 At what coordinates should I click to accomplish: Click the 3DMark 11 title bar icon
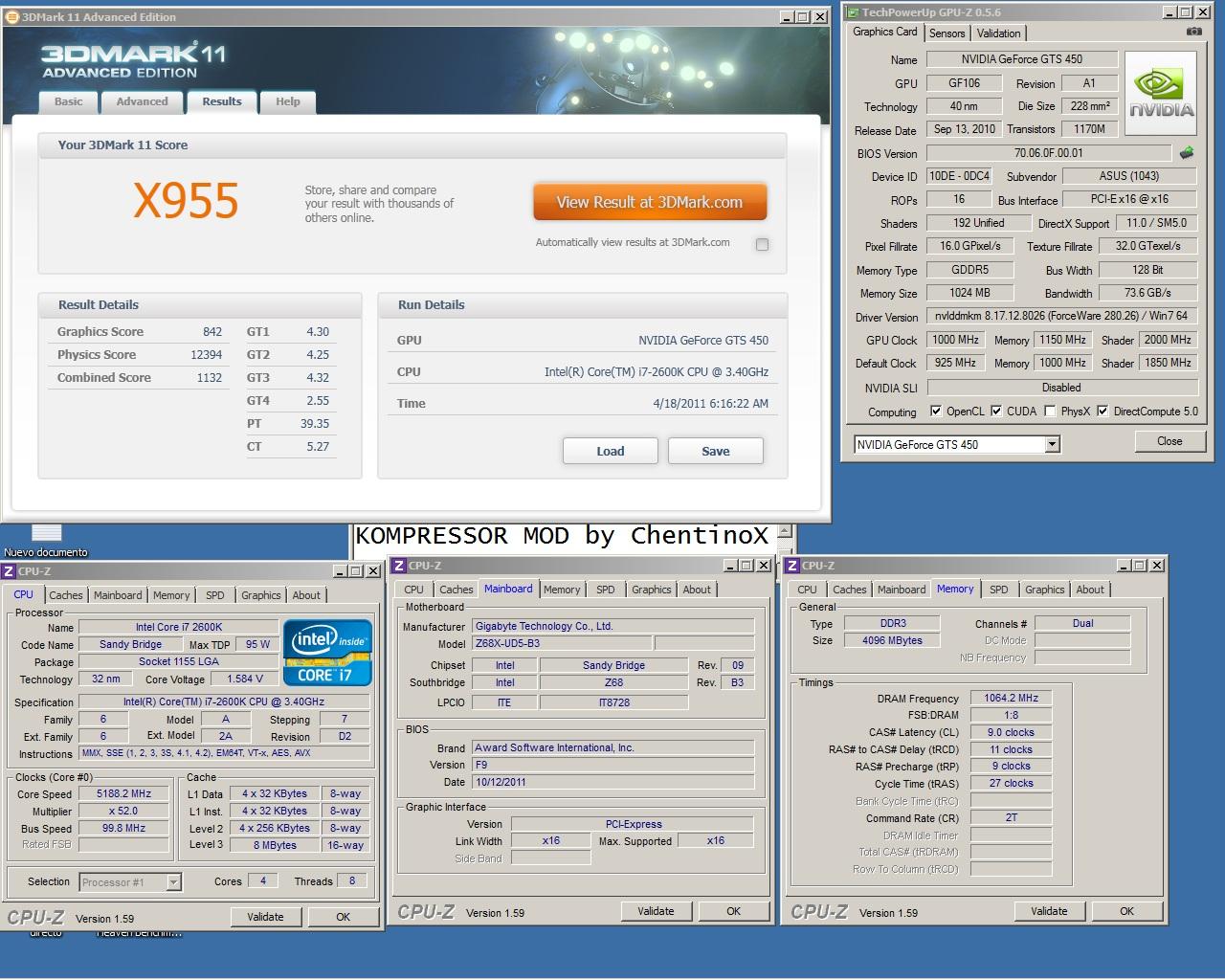tap(11, 17)
